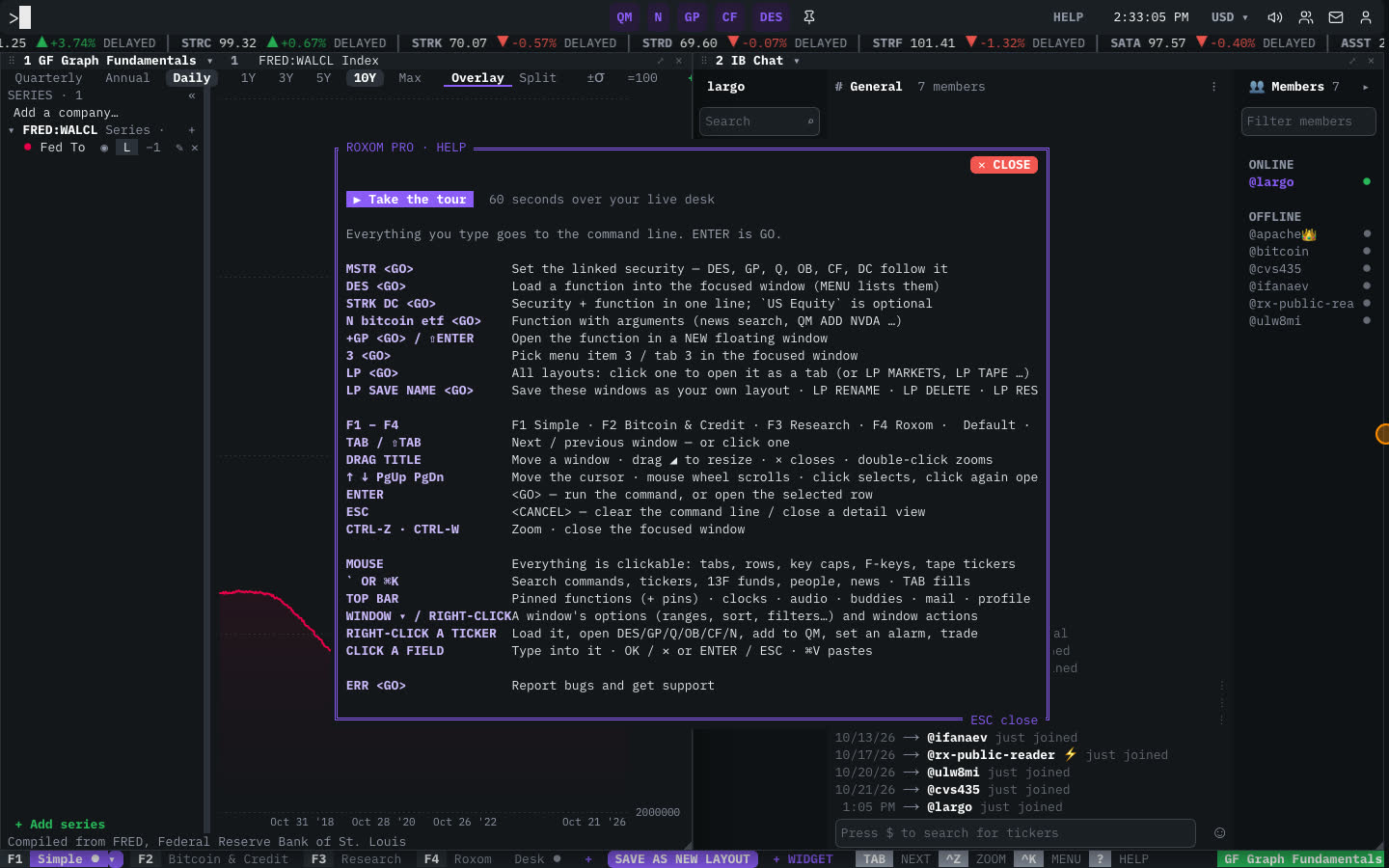Viewport: 1389px width, 868px height.
Task: Click the emoji picker in the chat box
Action: [x=1219, y=833]
